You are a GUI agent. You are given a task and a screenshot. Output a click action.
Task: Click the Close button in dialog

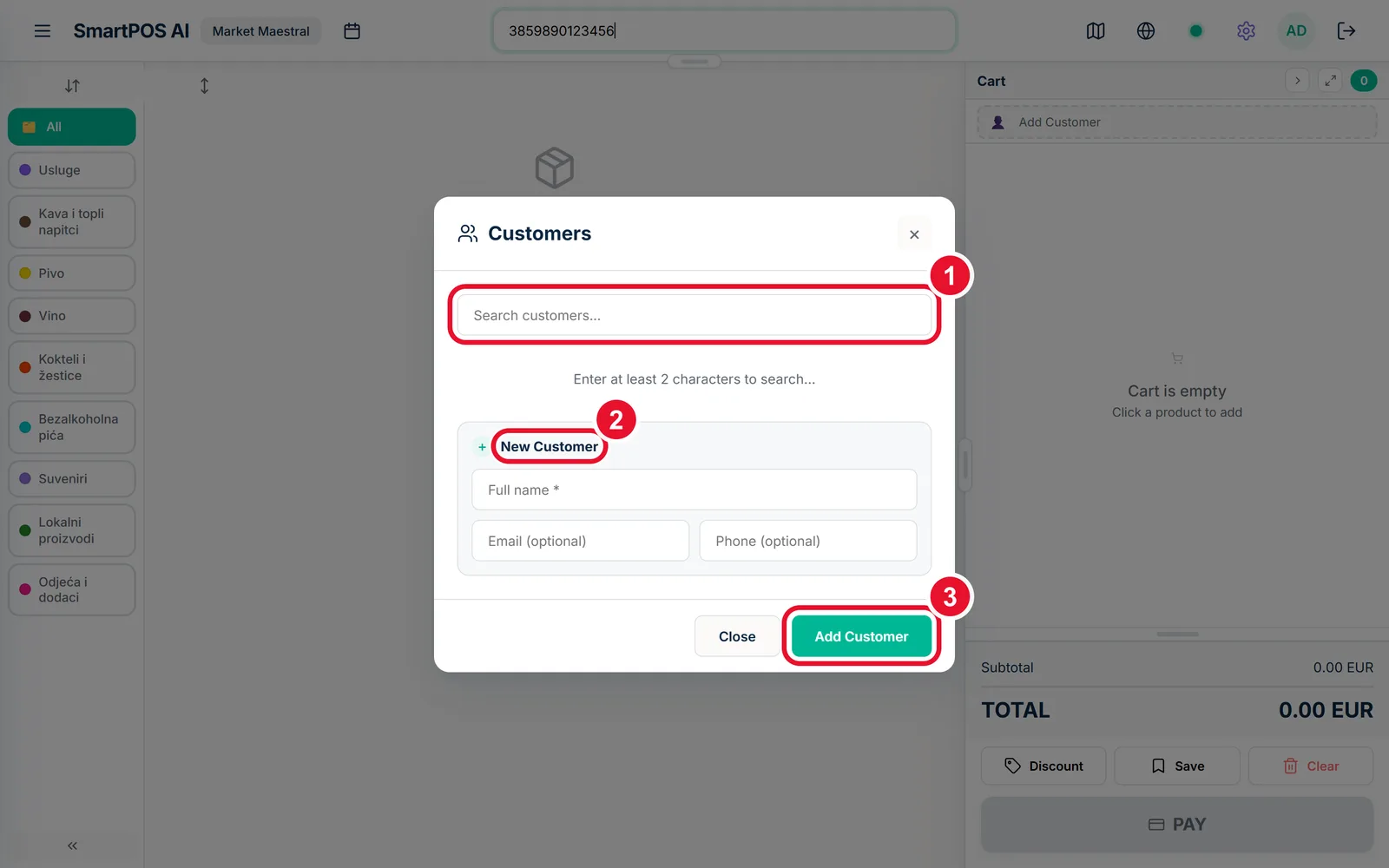pos(737,636)
